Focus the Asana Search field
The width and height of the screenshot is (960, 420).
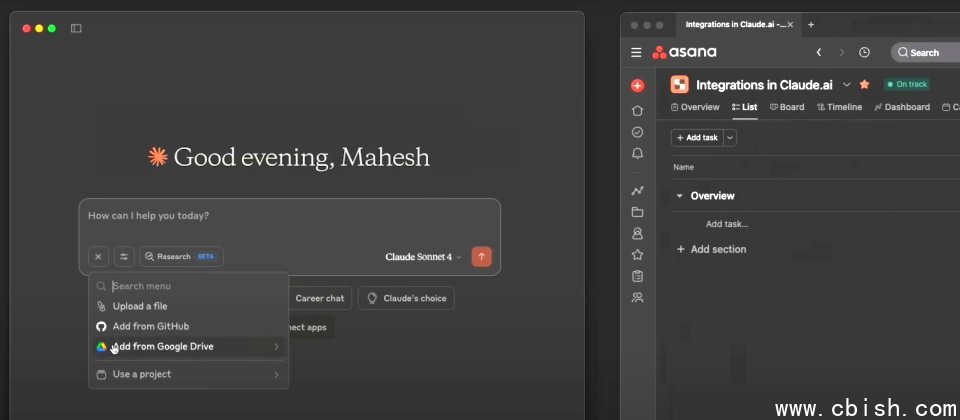(x=925, y=53)
